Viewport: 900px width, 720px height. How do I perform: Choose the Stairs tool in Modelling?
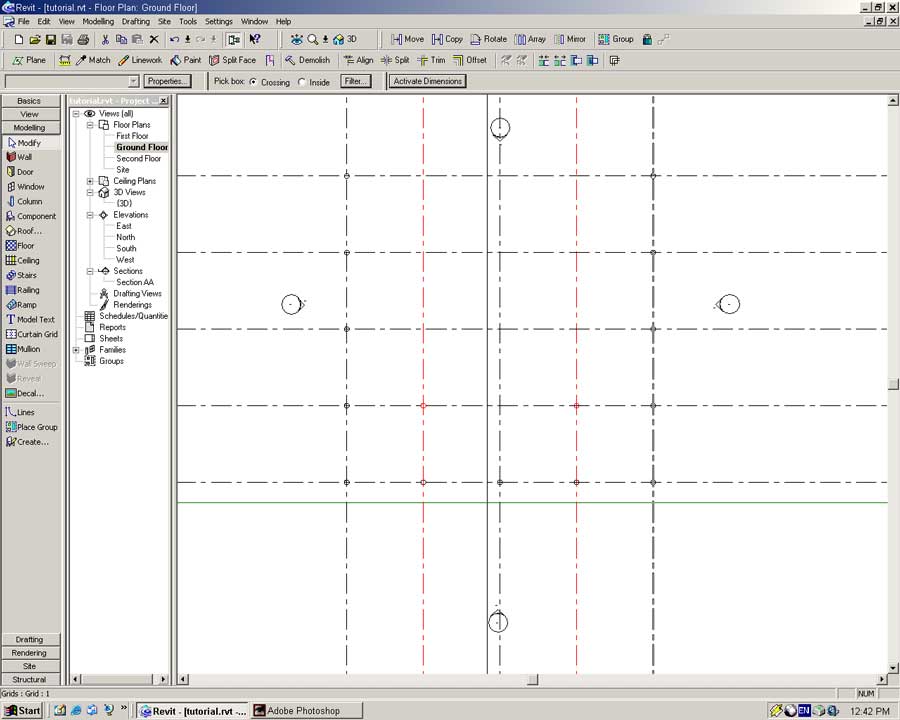tap(27, 275)
